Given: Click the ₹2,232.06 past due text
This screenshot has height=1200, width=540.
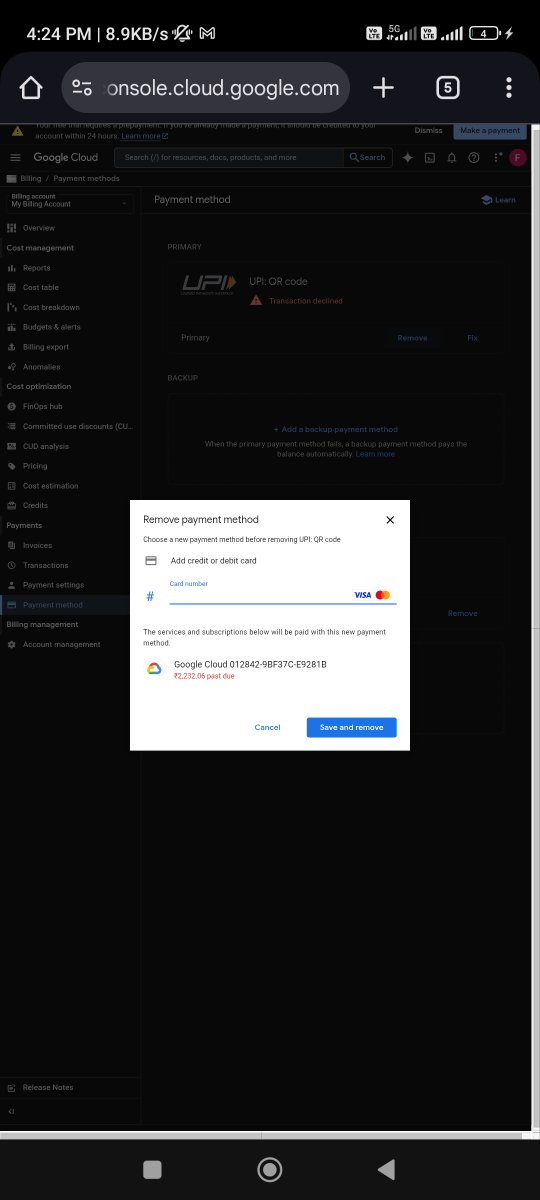Looking at the screenshot, I should (204, 676).
